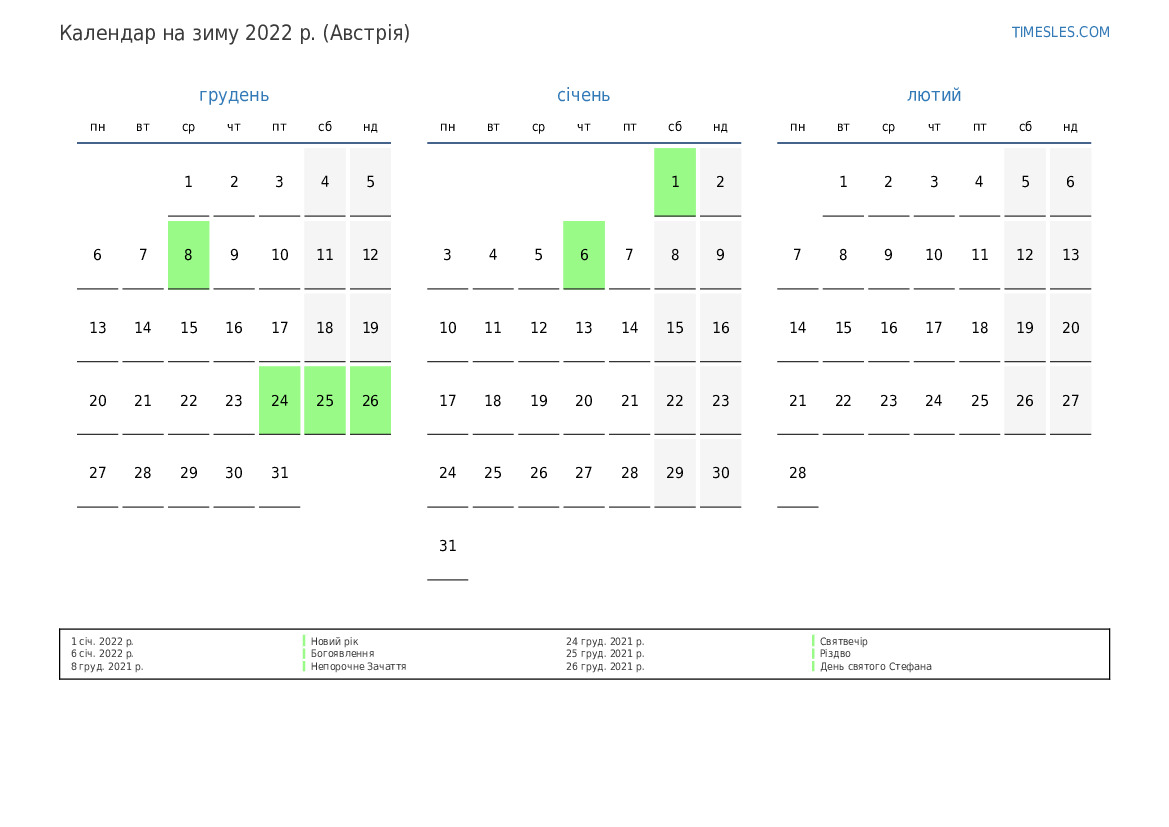Click December 31 date cell
This screenshot has height=827, width=1169.
[x=279, y=473]
